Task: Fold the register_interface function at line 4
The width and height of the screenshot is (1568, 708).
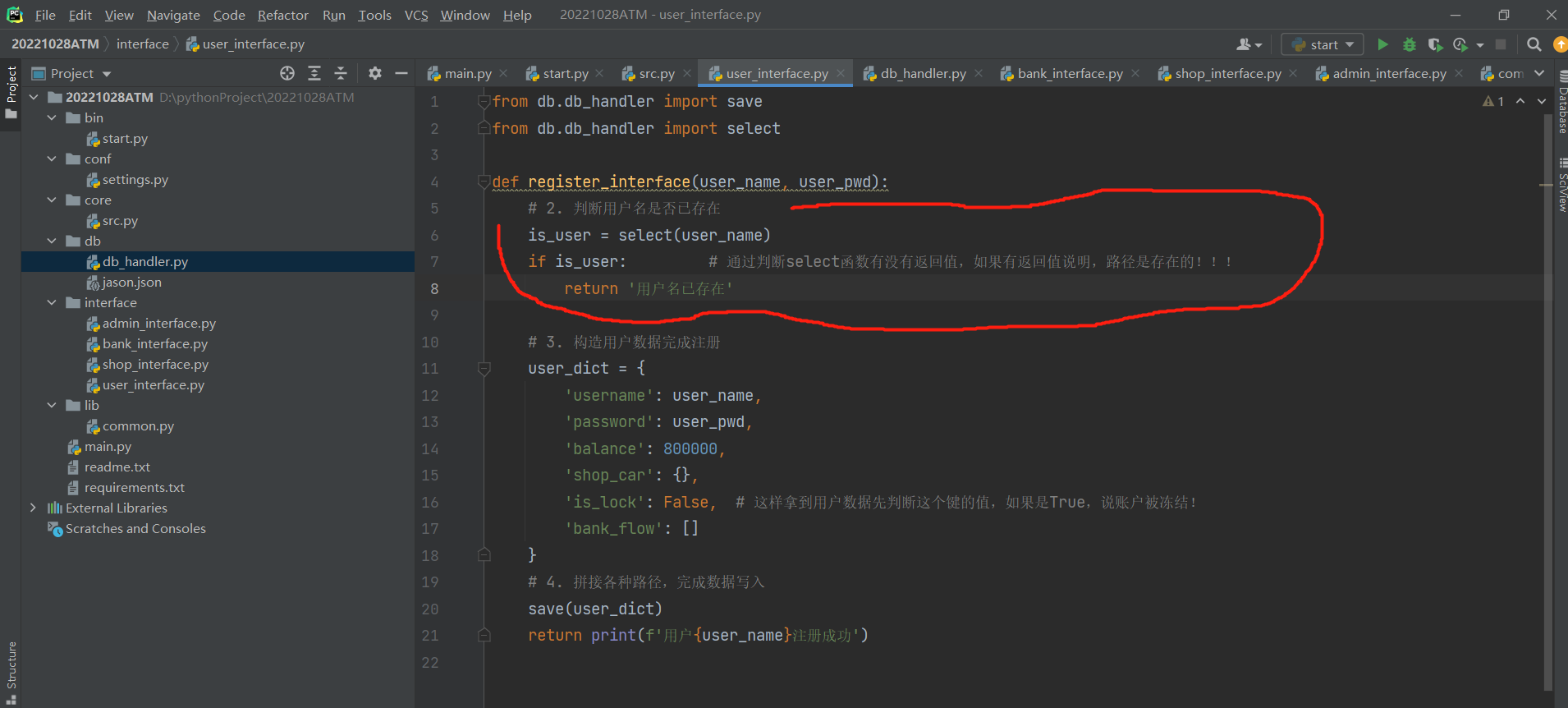Action: 484,182
